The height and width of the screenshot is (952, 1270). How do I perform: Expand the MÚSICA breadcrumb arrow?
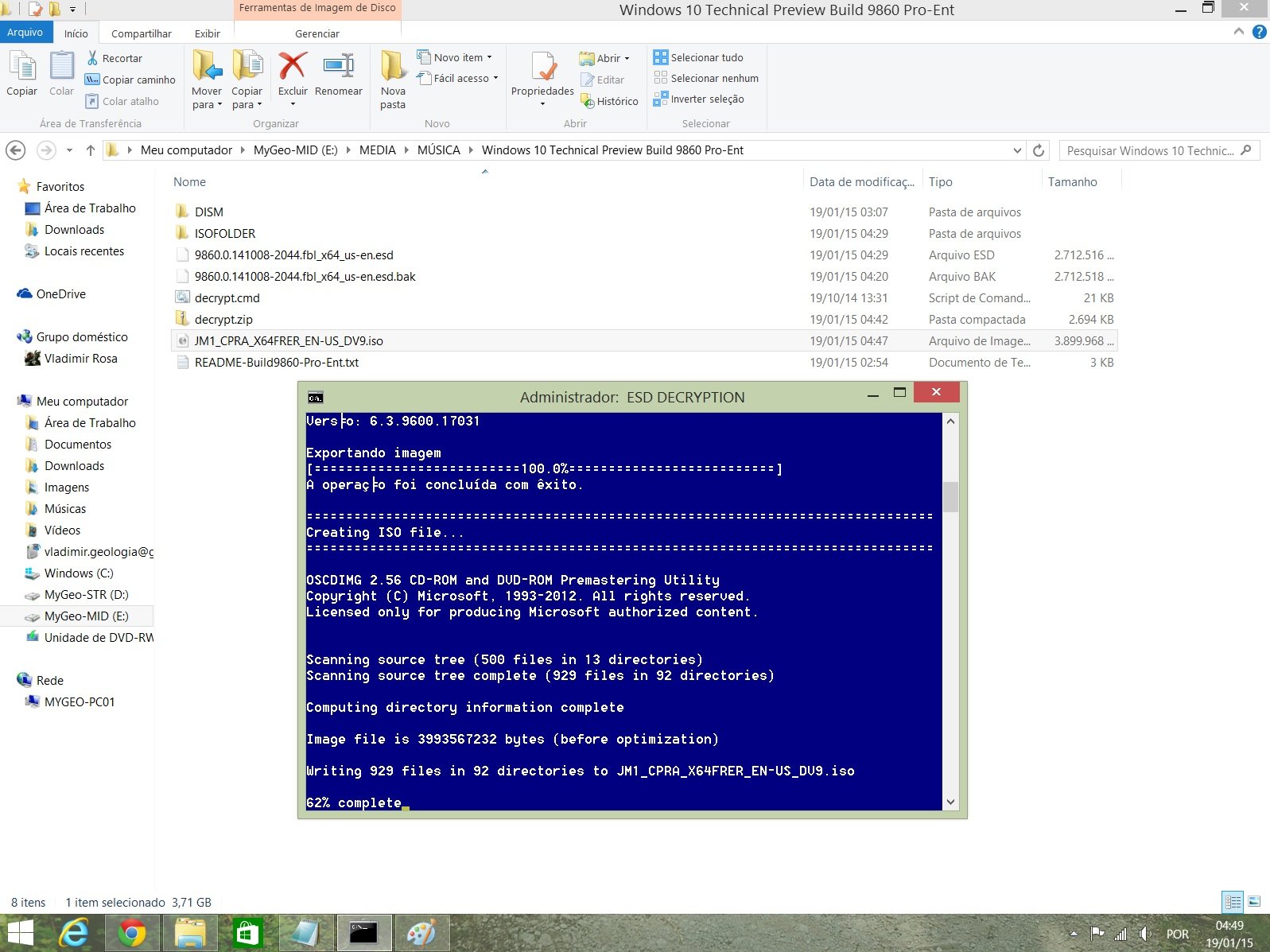click(x=471, y=150)
